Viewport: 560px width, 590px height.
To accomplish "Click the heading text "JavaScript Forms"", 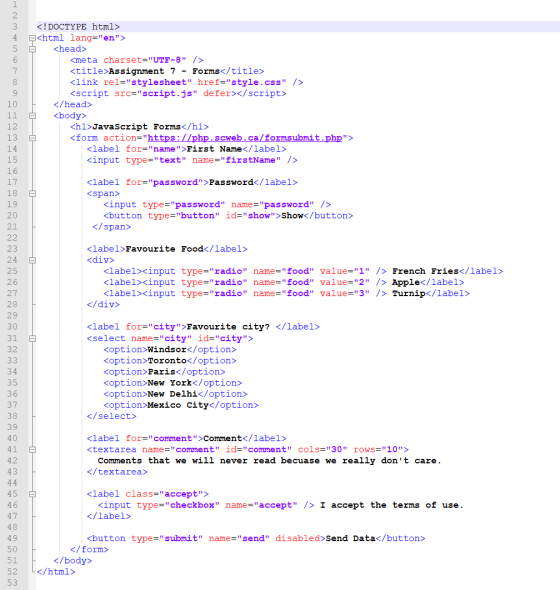I will click(137, 127).
